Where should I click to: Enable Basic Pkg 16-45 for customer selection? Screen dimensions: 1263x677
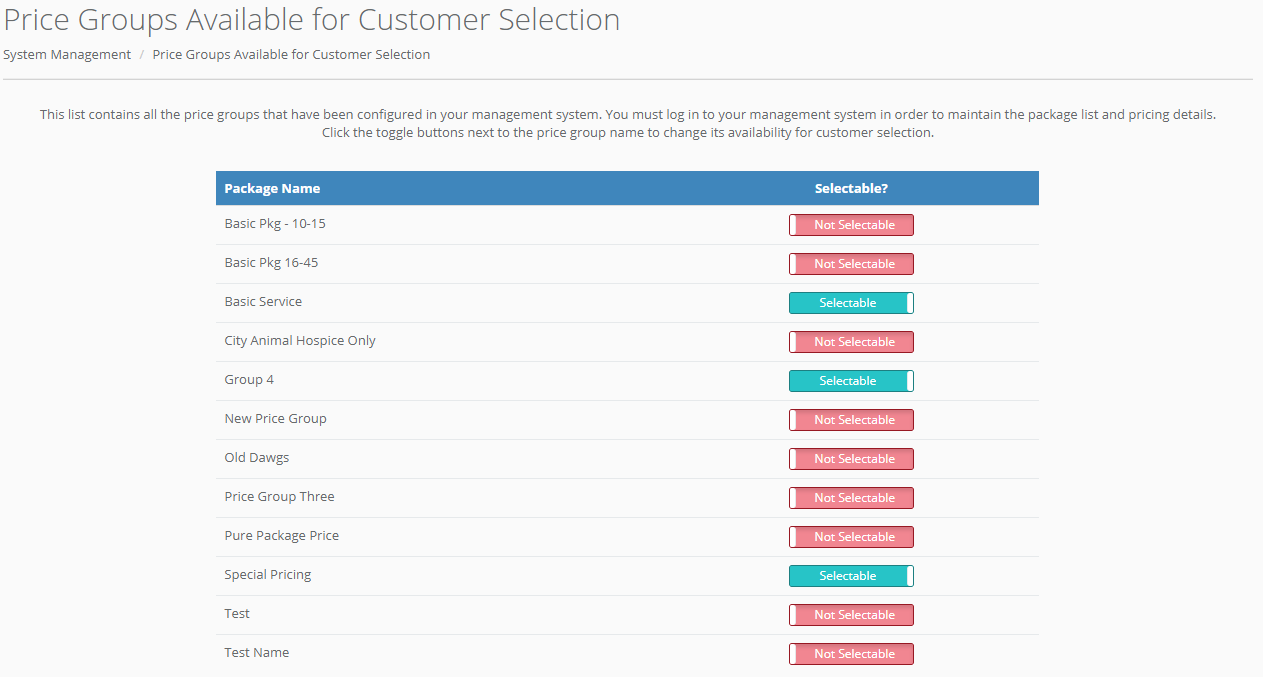tap(851, 264)
